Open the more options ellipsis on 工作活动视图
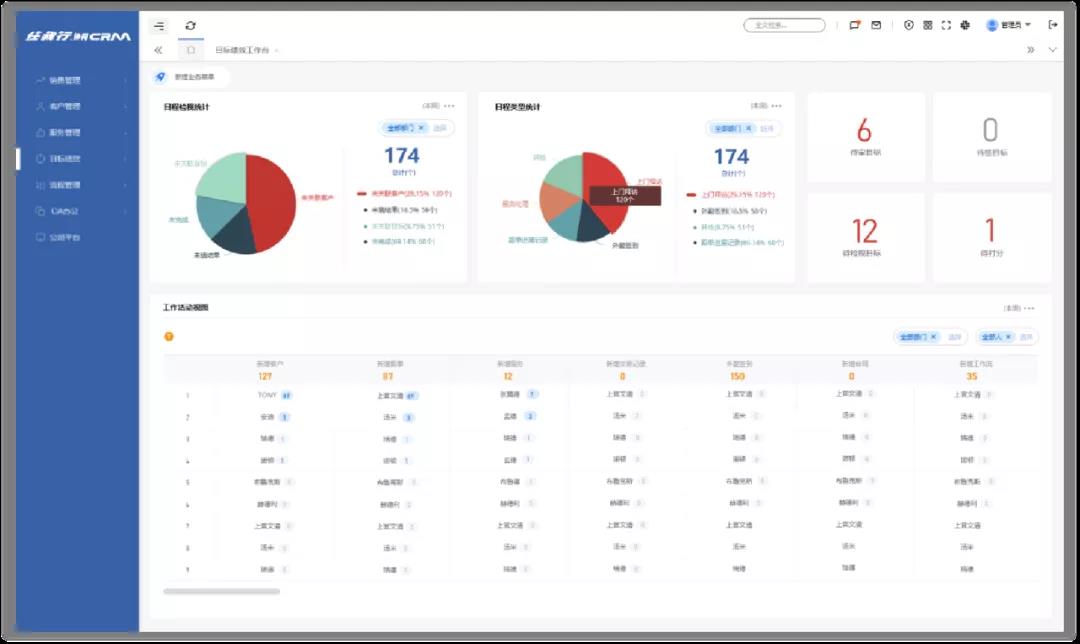 coord(1029,308)
